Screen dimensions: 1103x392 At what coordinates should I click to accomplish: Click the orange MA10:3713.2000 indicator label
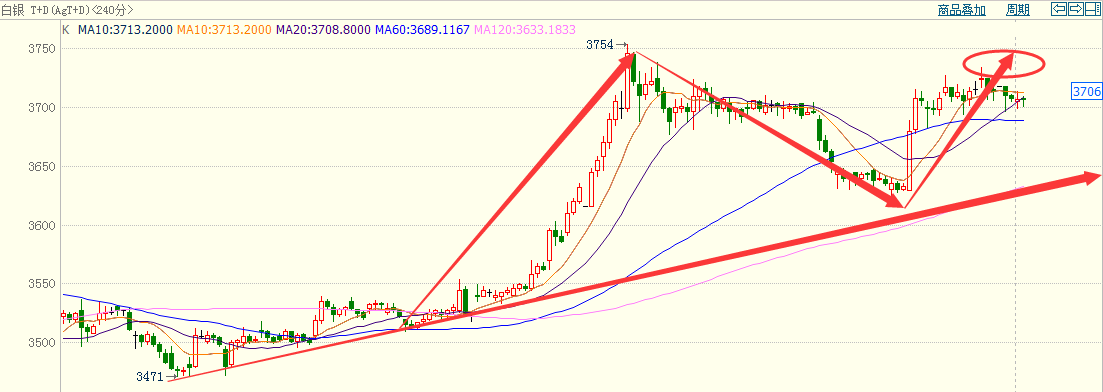coord(224,30)
